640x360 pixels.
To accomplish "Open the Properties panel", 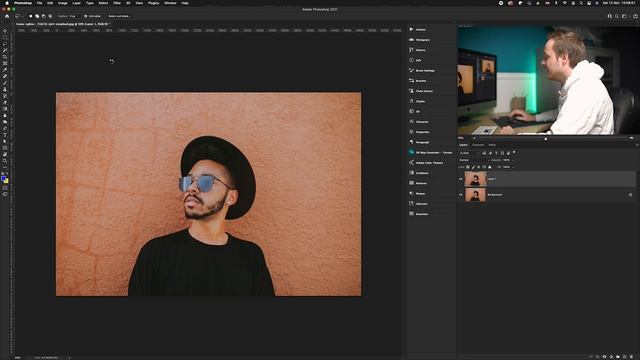I will click(420, 132).
